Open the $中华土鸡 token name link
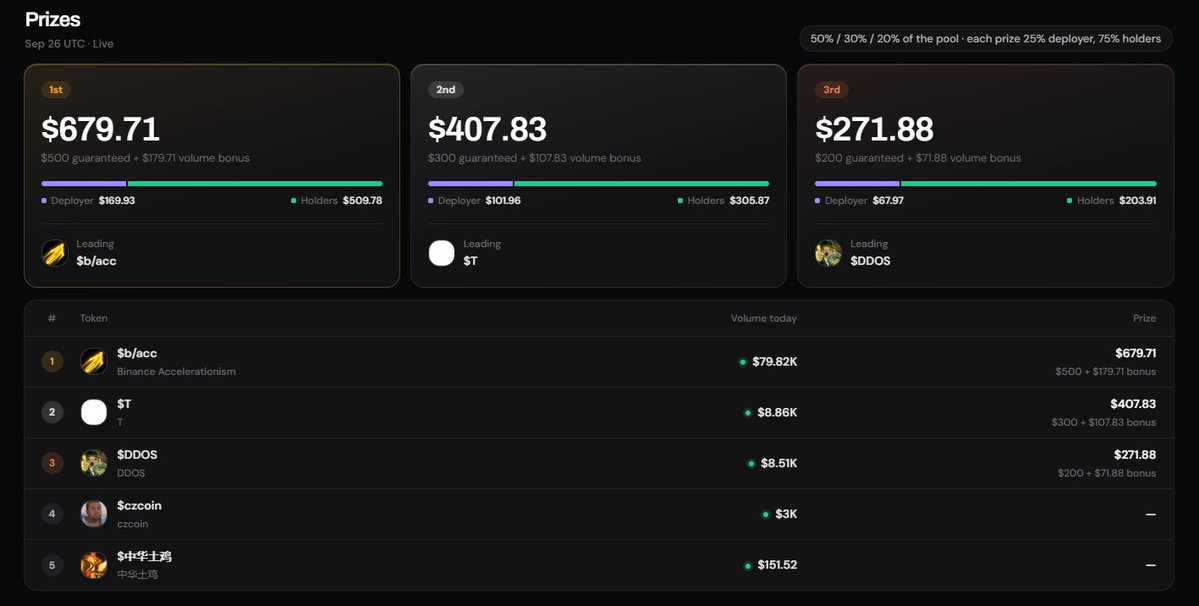1199x606 pixels. pyautogui.click(x=145, y=556)
